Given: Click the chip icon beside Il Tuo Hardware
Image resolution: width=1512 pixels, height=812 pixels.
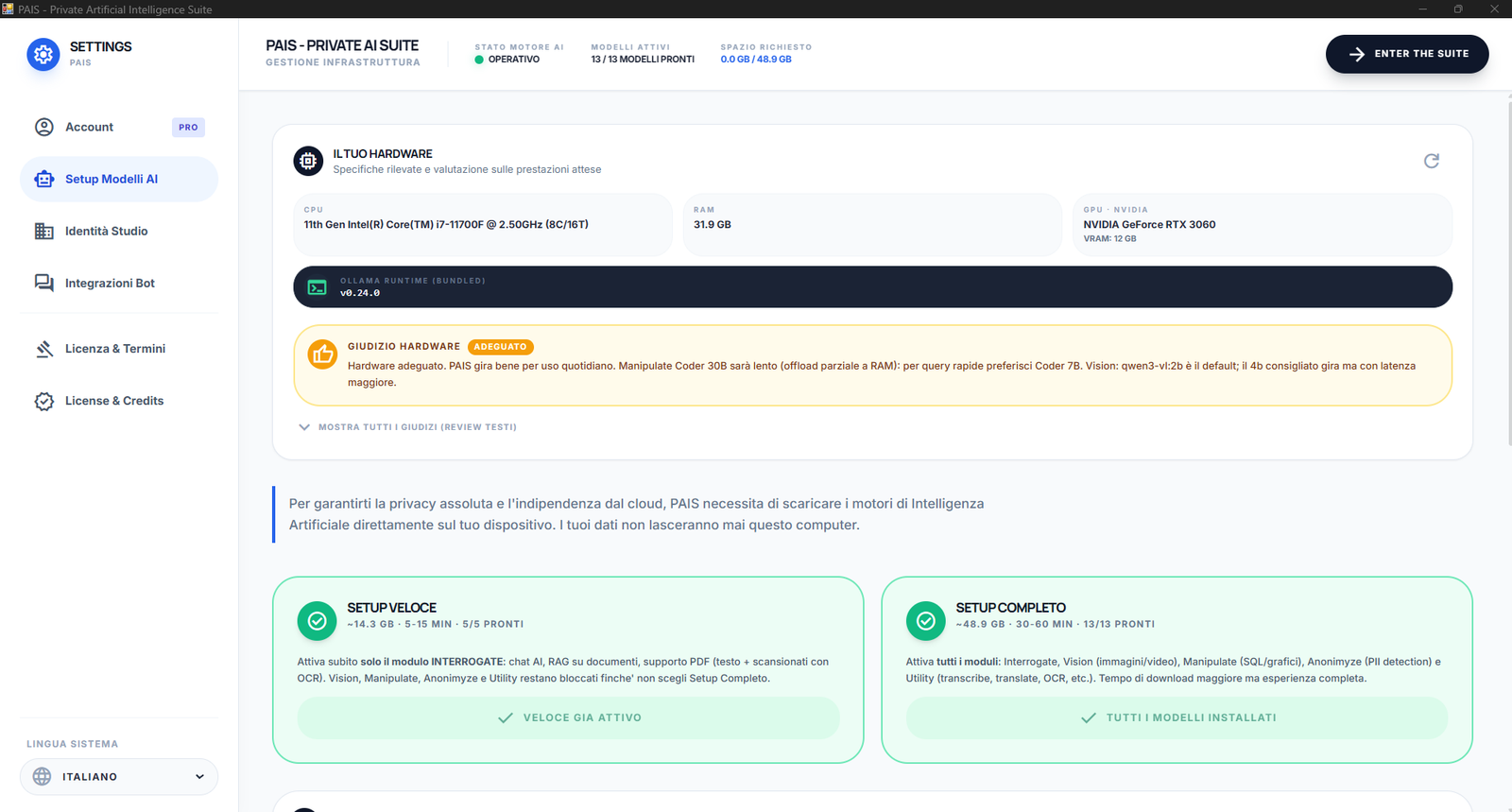Looking at the screenshot, I should click(308, 162).
